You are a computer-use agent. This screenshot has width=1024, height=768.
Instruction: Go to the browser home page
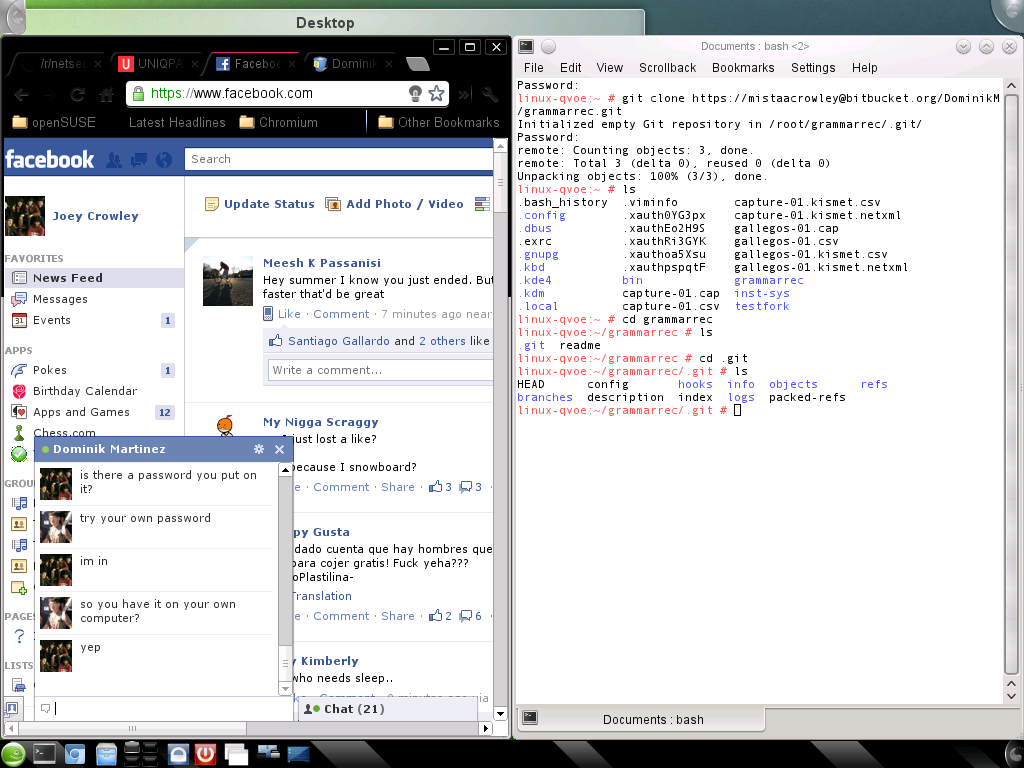[106, 94]
